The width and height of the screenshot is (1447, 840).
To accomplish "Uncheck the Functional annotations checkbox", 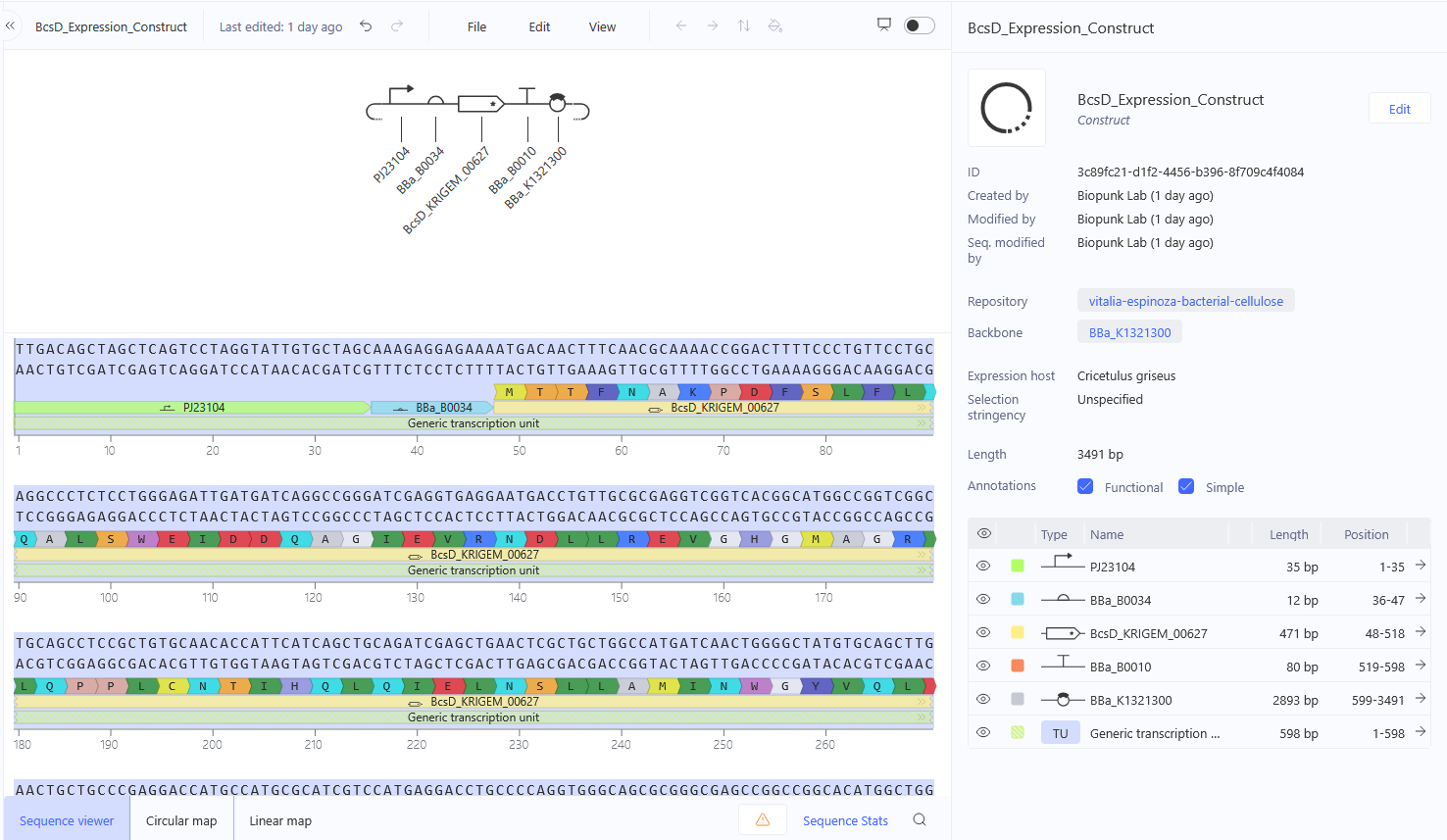I will (x=1085, y=486).
